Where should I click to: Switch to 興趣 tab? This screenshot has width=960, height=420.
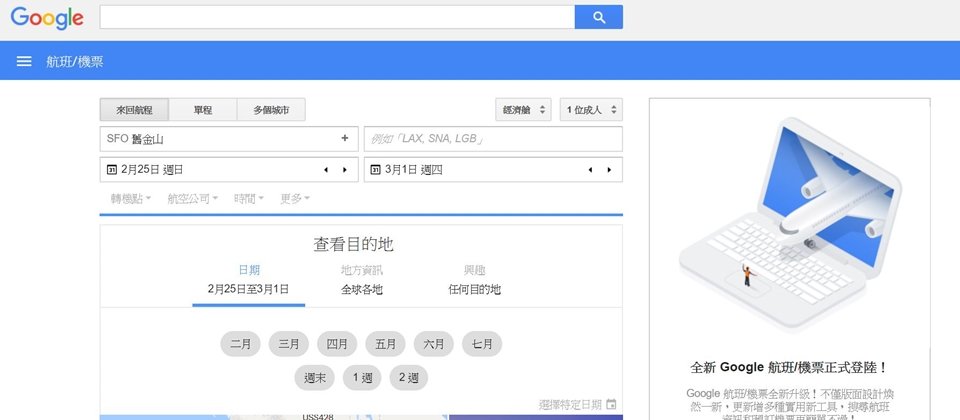(x=474, y=280)
